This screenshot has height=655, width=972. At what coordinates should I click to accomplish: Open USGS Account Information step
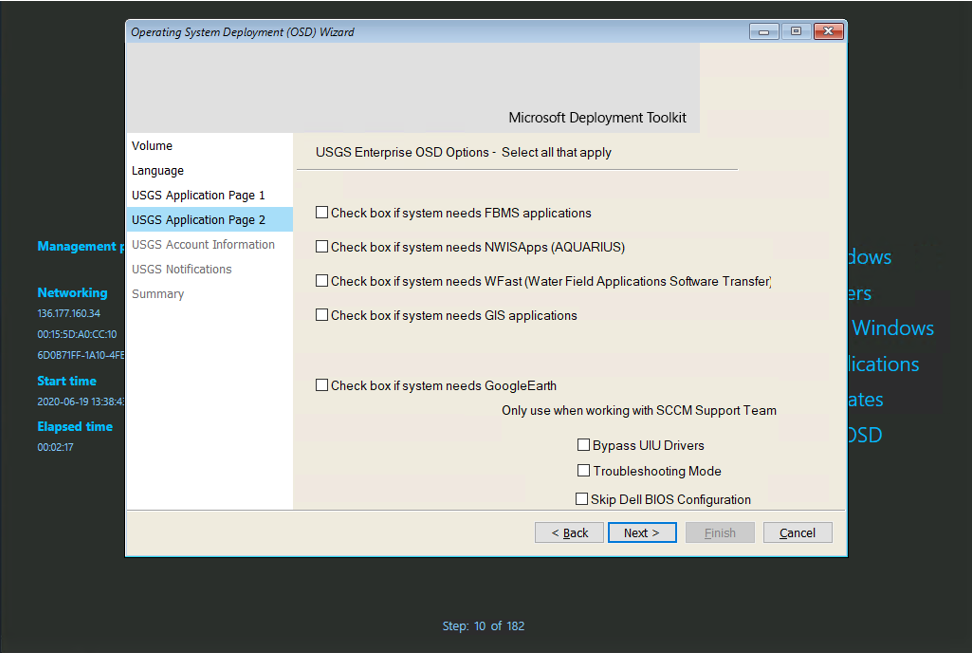pos(210,245)
